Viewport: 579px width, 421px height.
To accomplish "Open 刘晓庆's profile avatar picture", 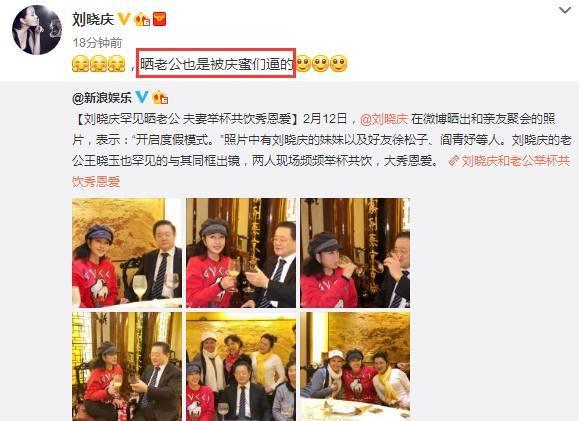I will click(x=37, y=30).
